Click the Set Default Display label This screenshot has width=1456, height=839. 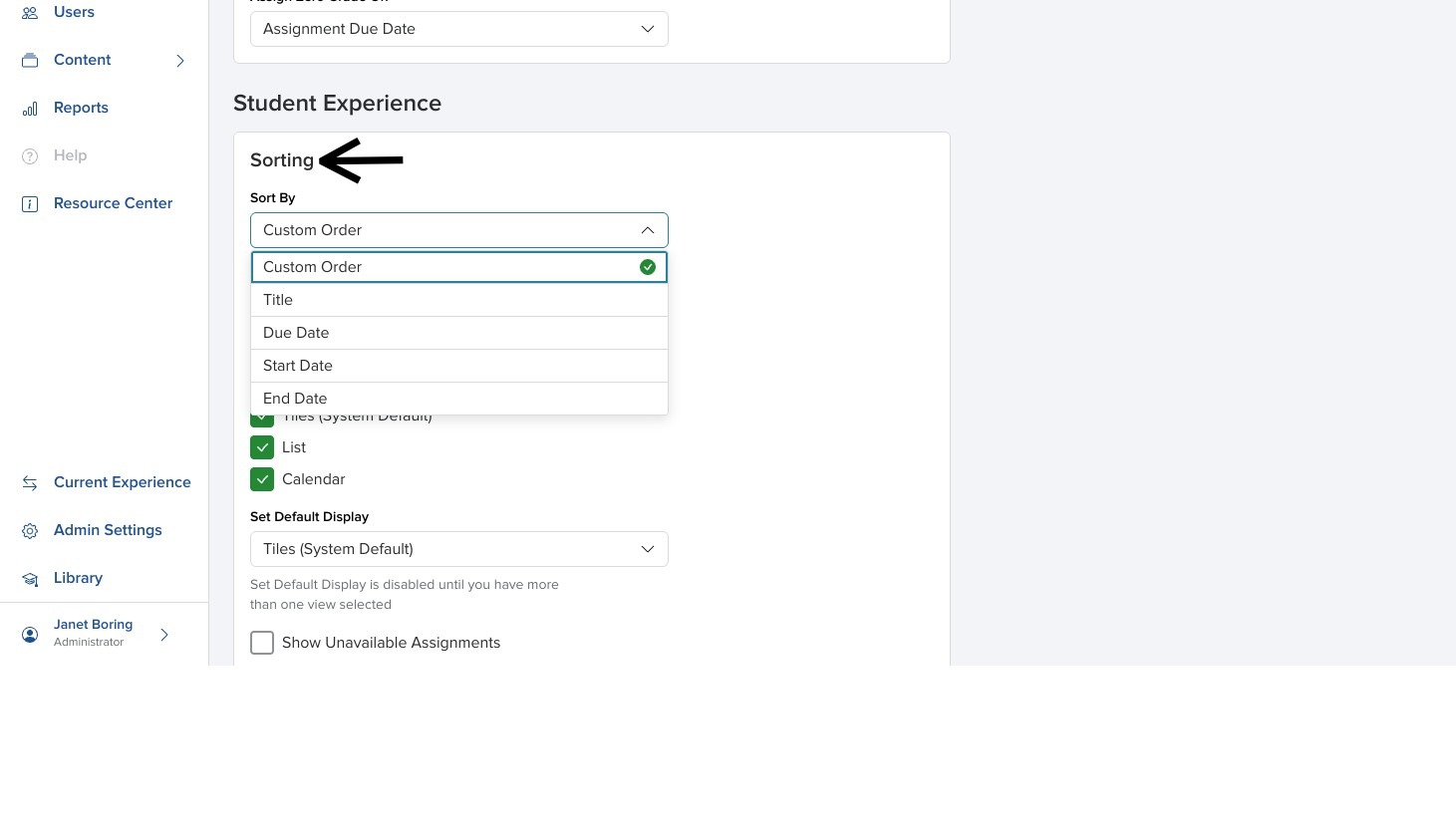click(309, 517)
